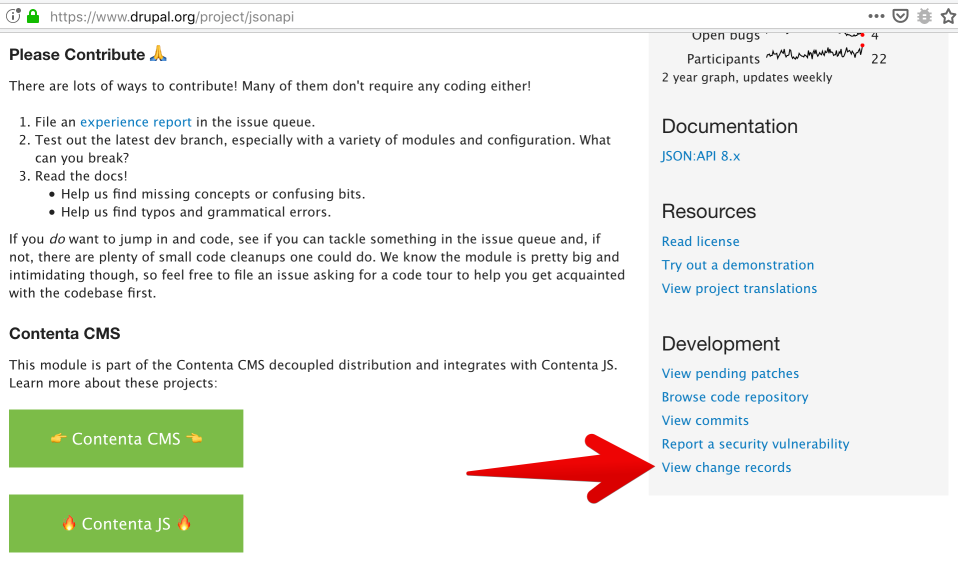Click the green padlock security icon
The width and height of the screenshot is (958, 561).
(33, 16)
